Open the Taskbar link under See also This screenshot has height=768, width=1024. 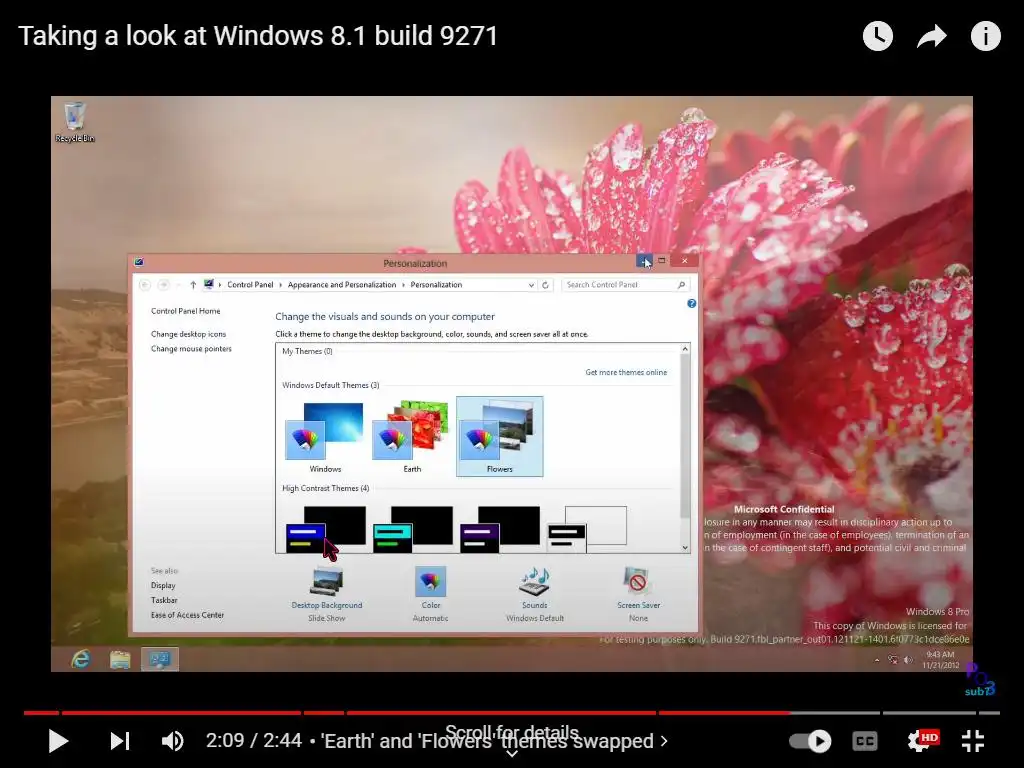pos(164,600)
